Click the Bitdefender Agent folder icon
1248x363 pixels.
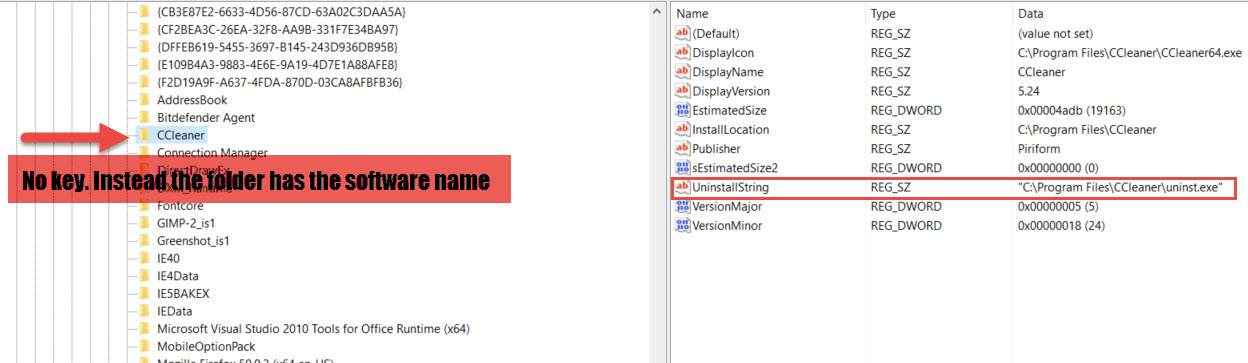coord(144,117)
